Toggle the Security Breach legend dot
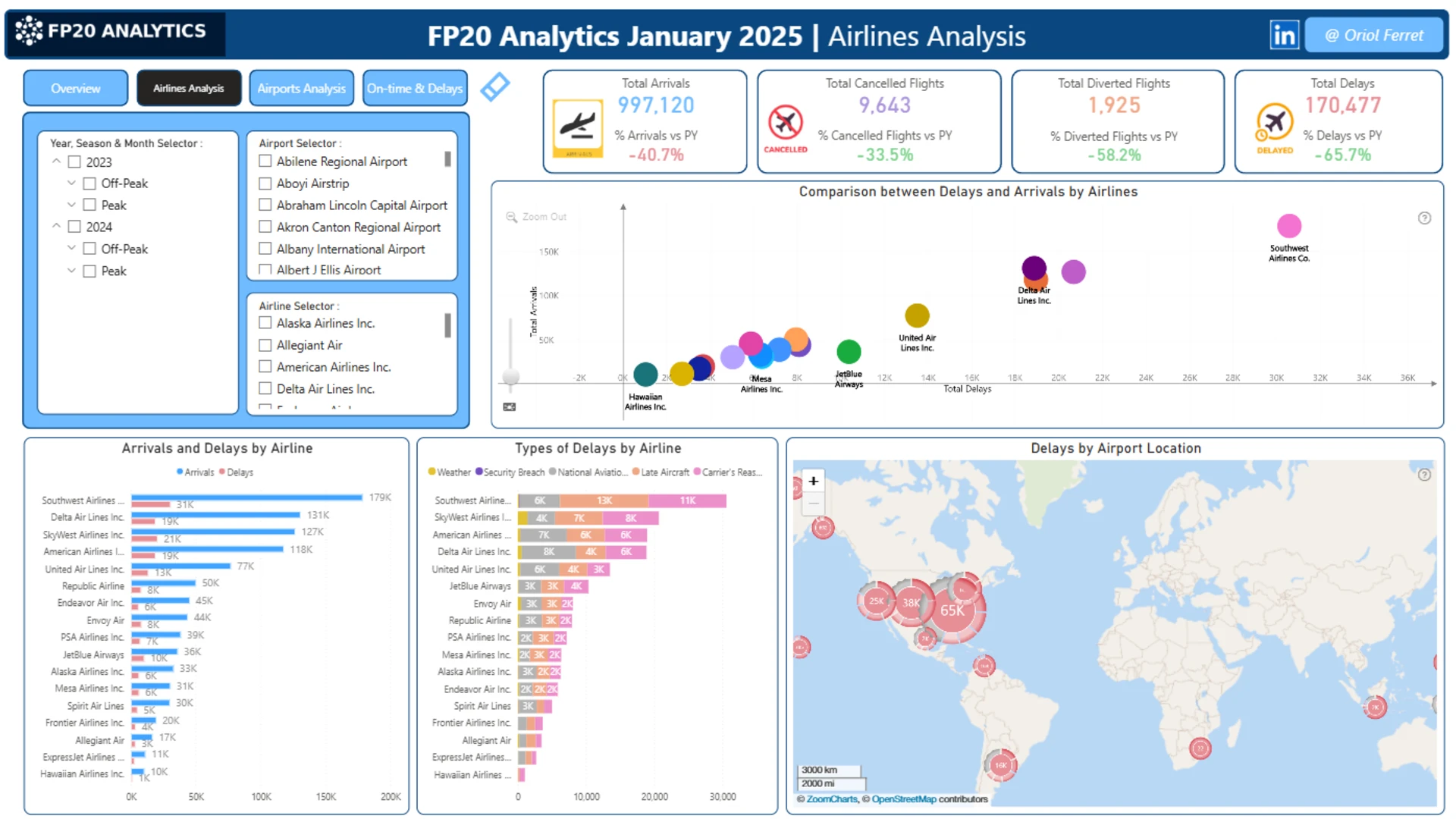The width and height of the screenshot is (1456, 819). pyautogui.click(x=479, y=472)
